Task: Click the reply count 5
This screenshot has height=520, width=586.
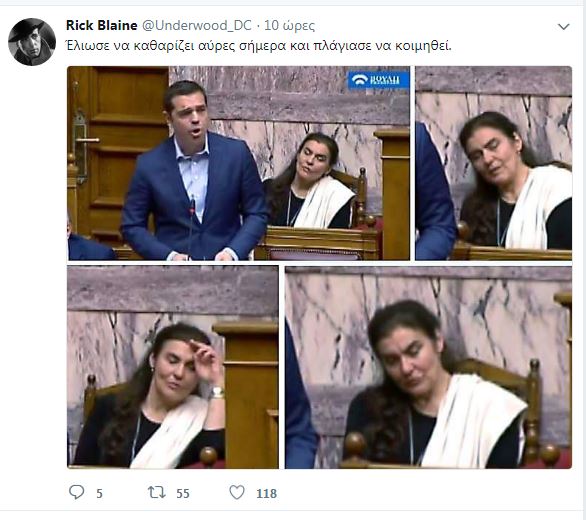Action: pyautogui.click(x=99, y=493)
